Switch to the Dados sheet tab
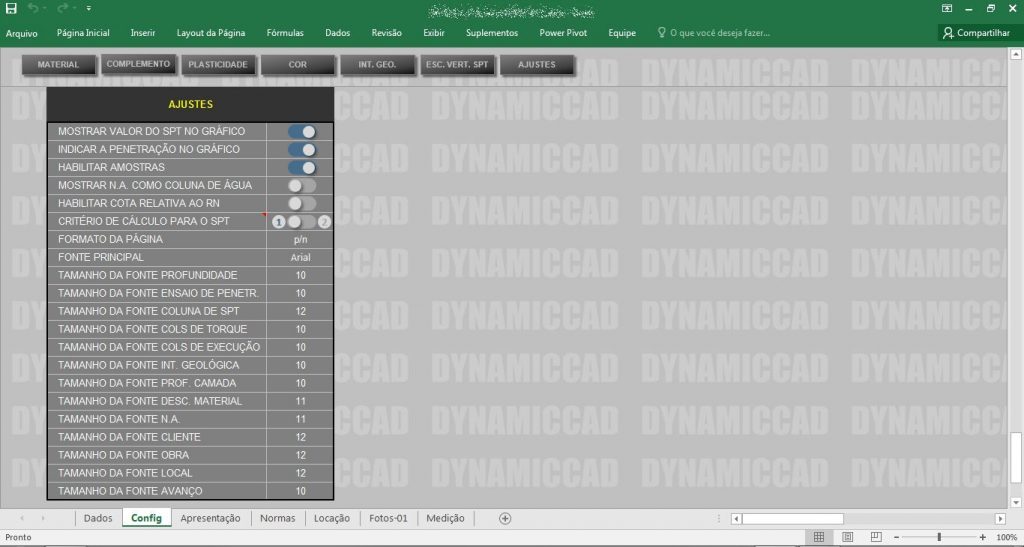 pyautogui.click(x=98, y=518)
